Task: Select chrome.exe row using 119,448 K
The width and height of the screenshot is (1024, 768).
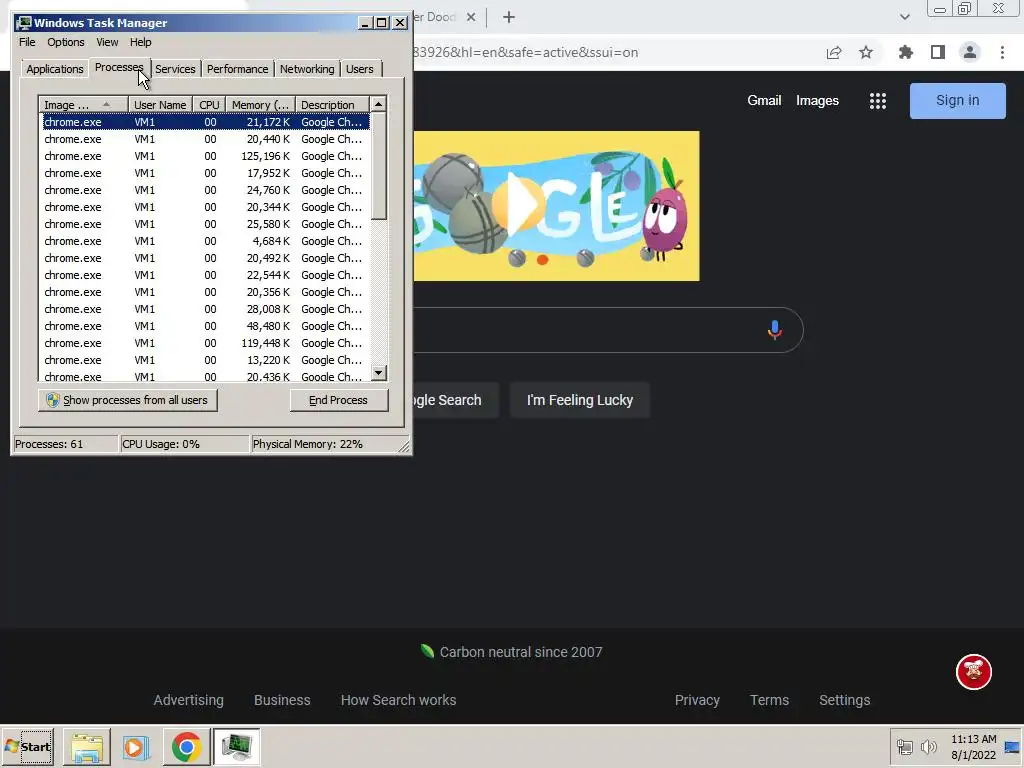Action: (x=206, y=343)
